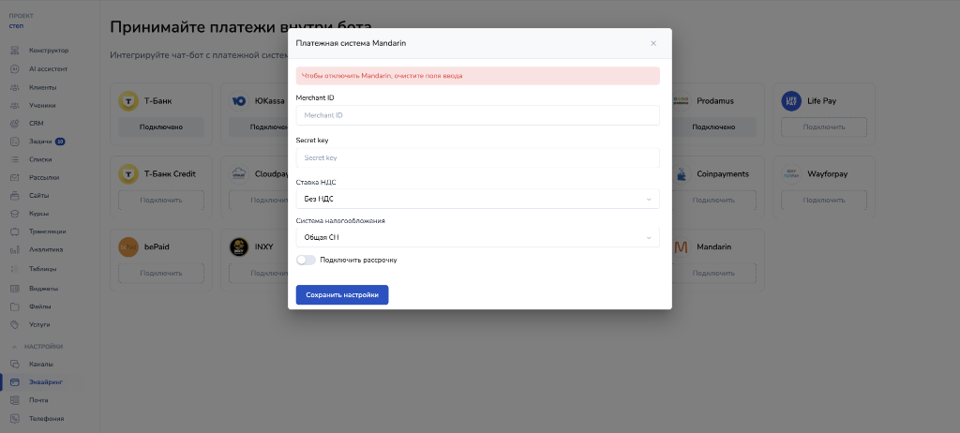The image size is (960, 433).
Task: Click the Mandarin logo in the payment grid
Action: point(680,247)
